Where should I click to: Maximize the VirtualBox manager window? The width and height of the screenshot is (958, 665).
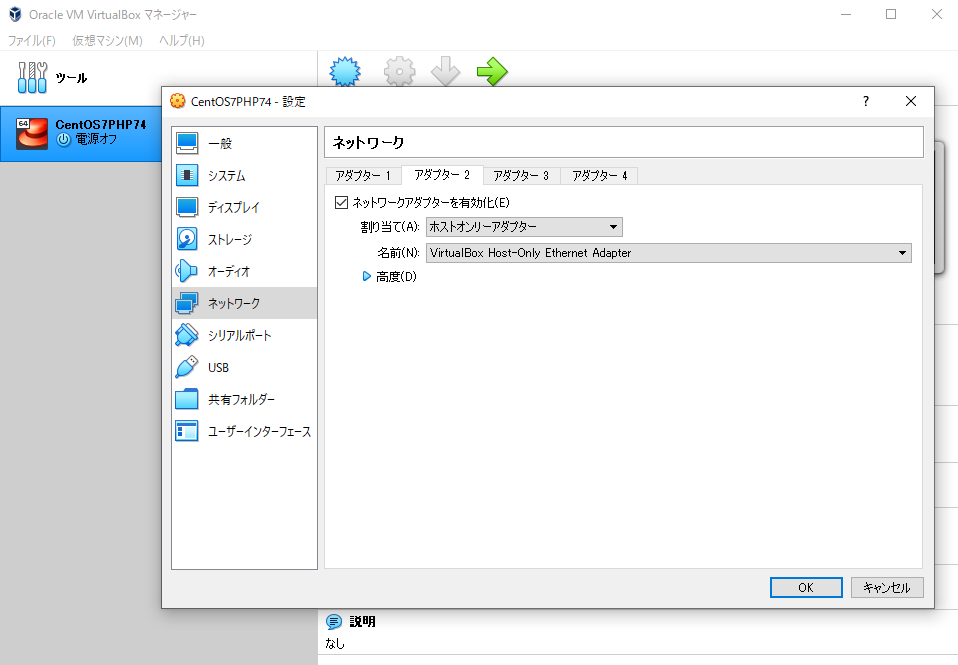coord(891,14)
